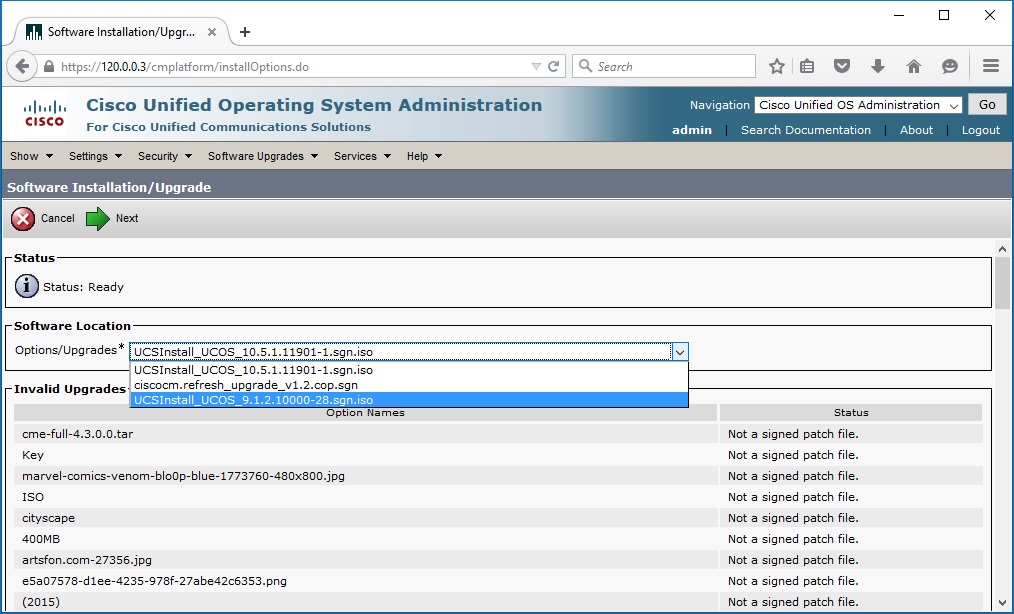Collapse the Options/Upgrades dropdown arrow

pos(680,352)
